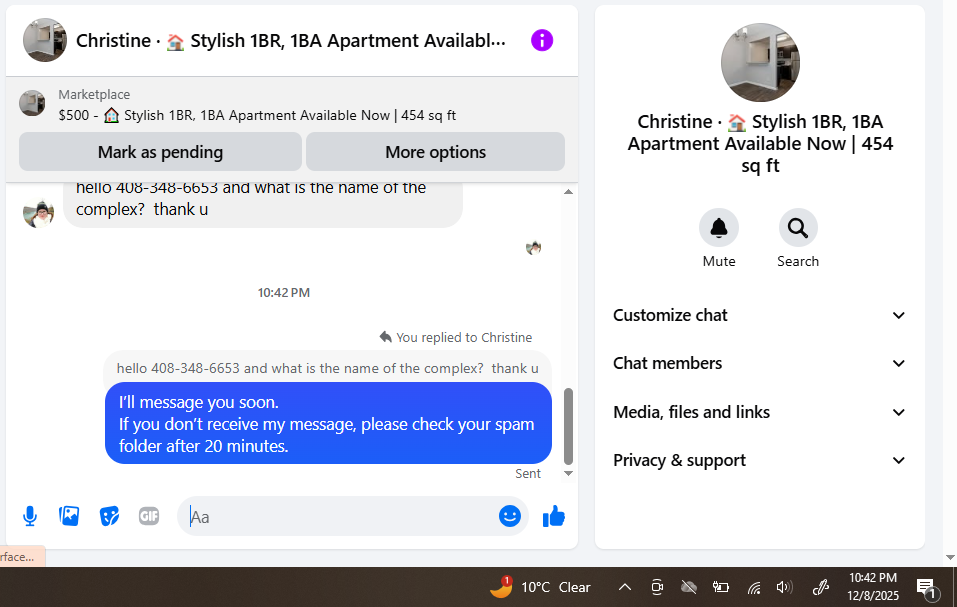The height and width of the screenshot is (607, 957).
Task: Click the $500 listing title in Marketplace bar
Action: coord(257,115)
